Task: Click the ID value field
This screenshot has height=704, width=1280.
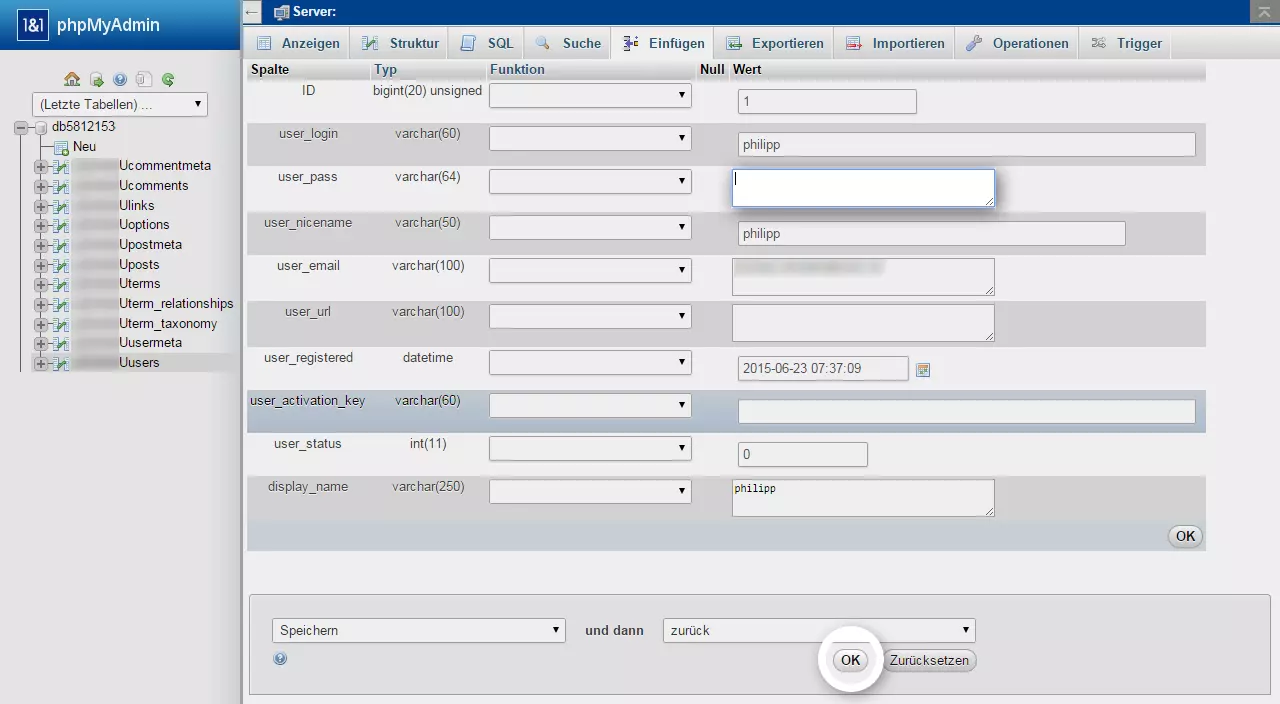Action: pyautogui.click(x=827, y=102)
